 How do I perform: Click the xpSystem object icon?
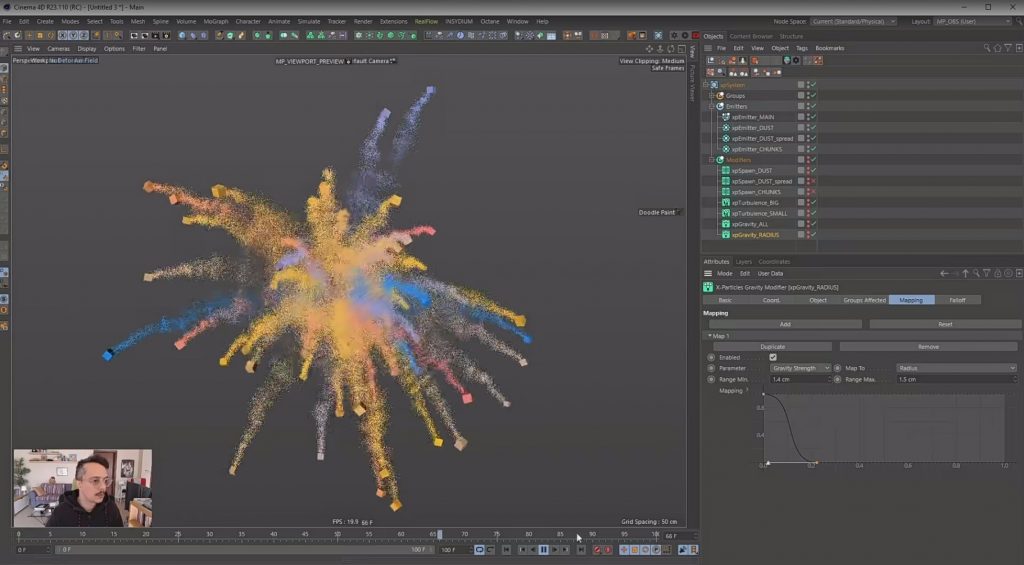coord(714,85)
